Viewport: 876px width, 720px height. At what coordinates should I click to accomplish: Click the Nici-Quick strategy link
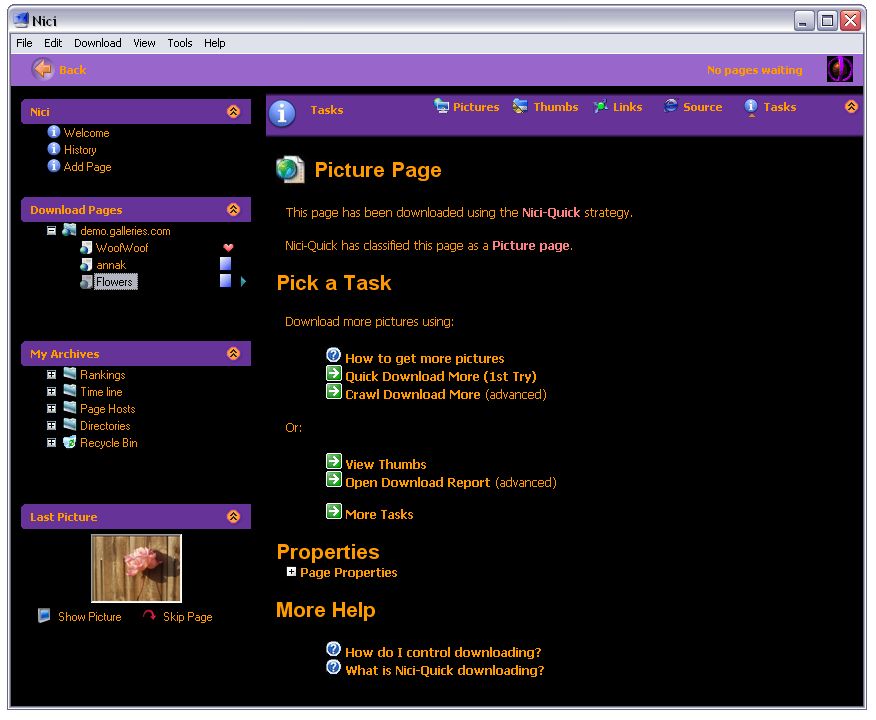pyautogui.click(x=551, y=212)
